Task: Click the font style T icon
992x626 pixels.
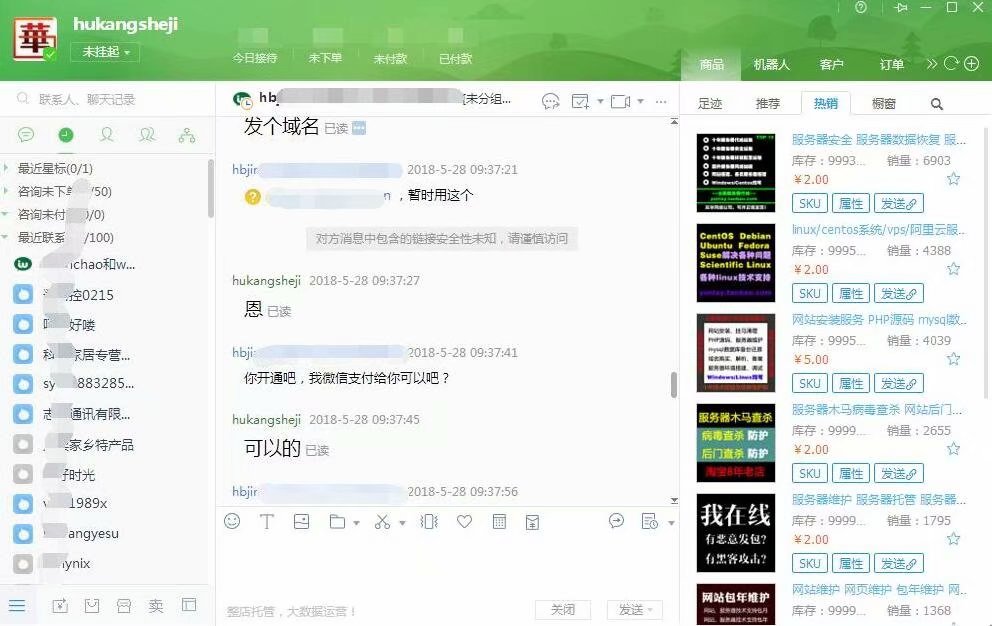Action: (x=266, y=521)
